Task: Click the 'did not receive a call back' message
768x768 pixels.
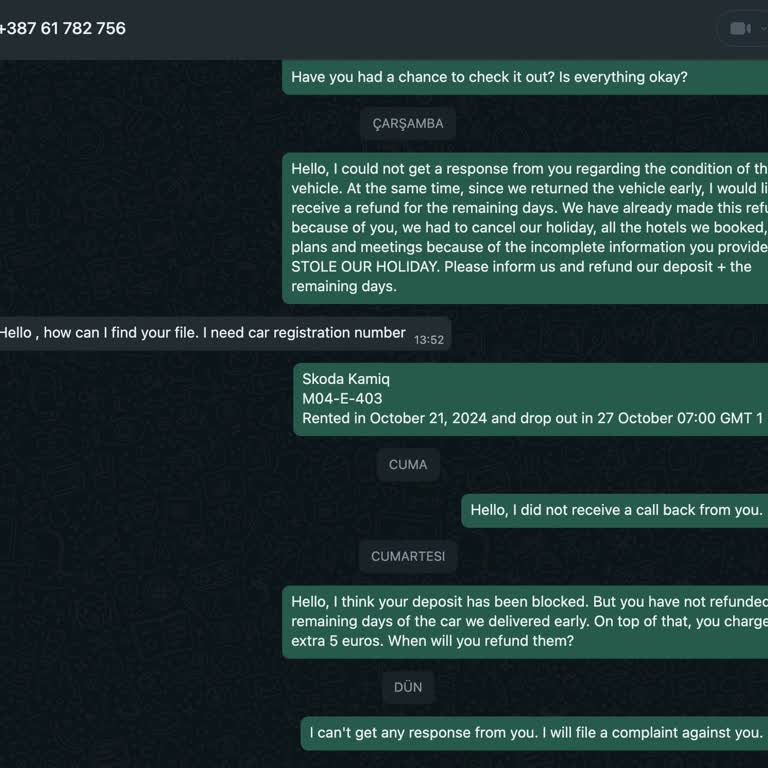Action: pos(615,510)
